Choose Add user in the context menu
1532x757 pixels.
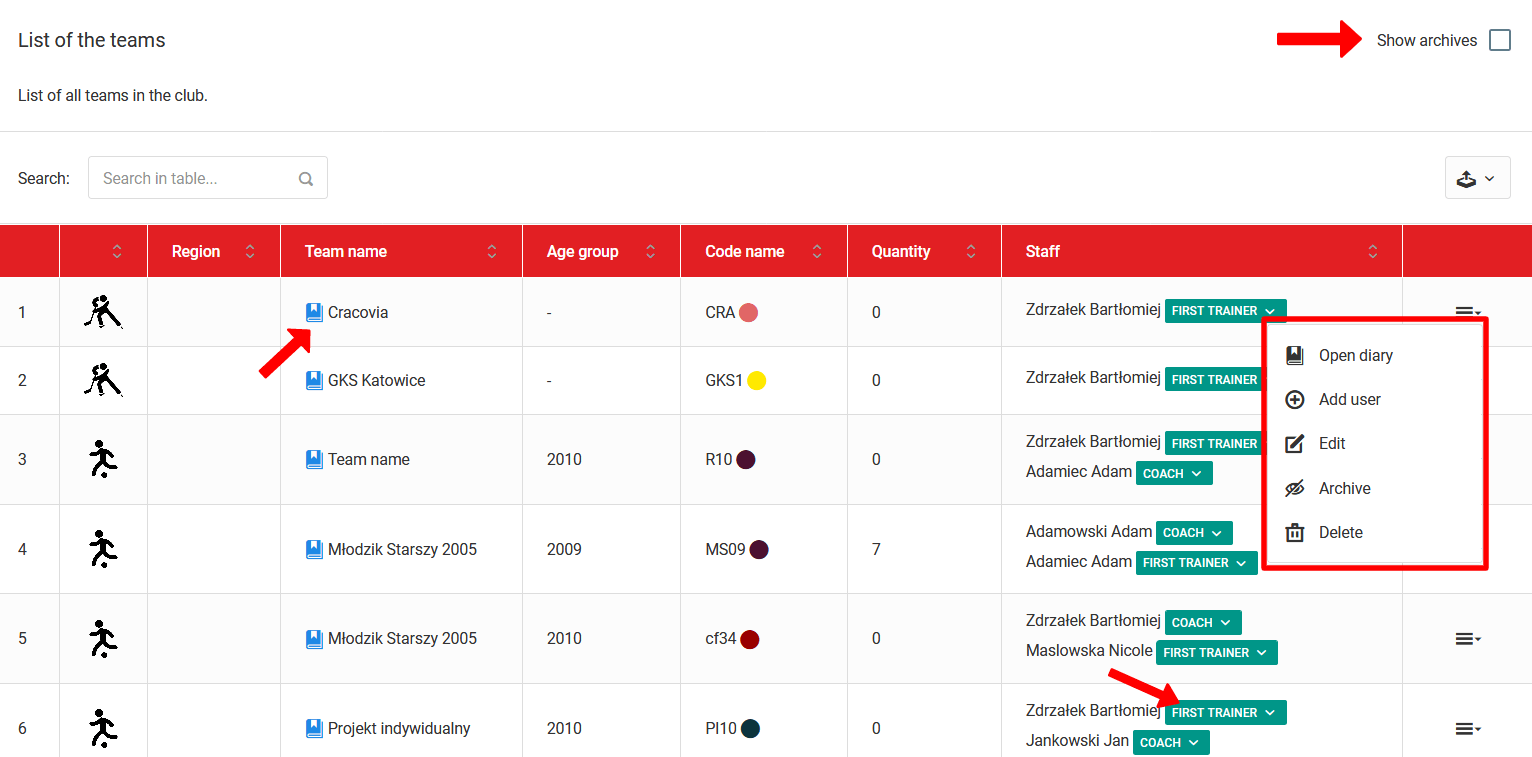tap(1349, 399)
